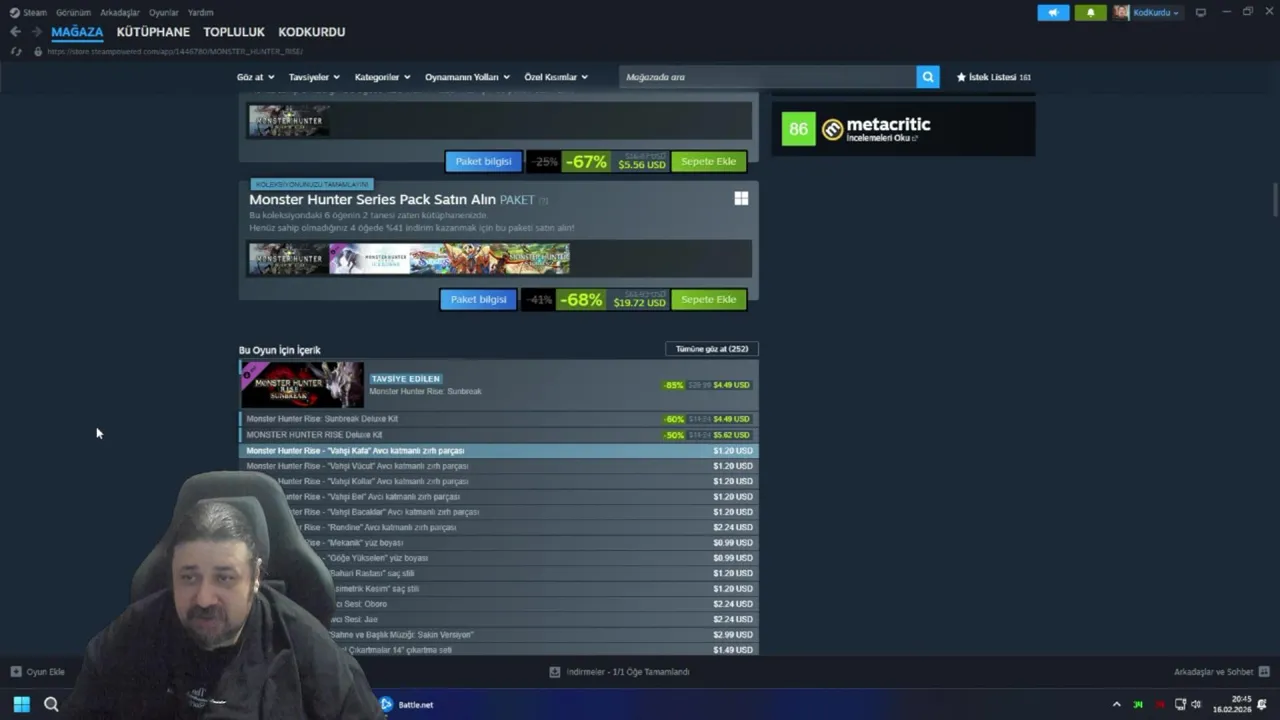Open the Görünüm menu
1280x720 pixels.
pyautogui.click(x=73, y=12)
